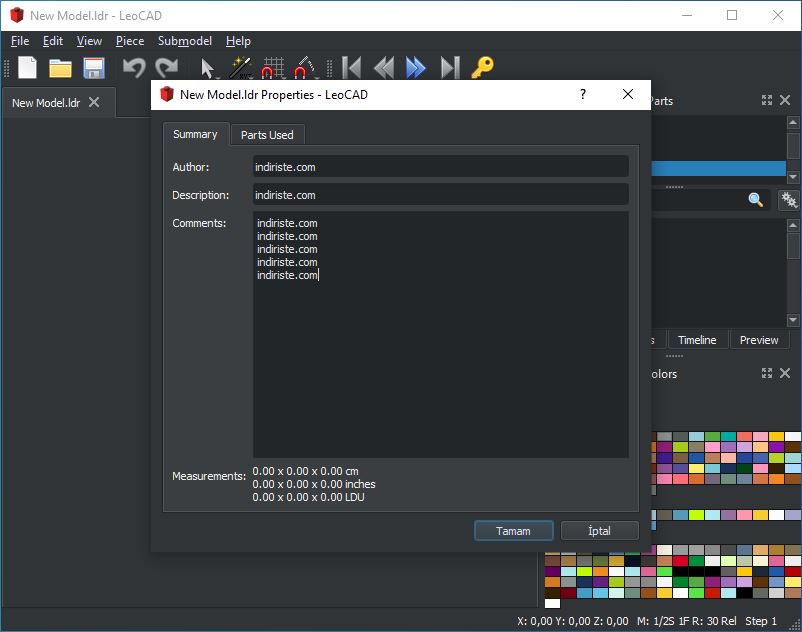
Task: Click the "M: 1/2S 1F R: 30 Rel" status entry
Action: 686,621
